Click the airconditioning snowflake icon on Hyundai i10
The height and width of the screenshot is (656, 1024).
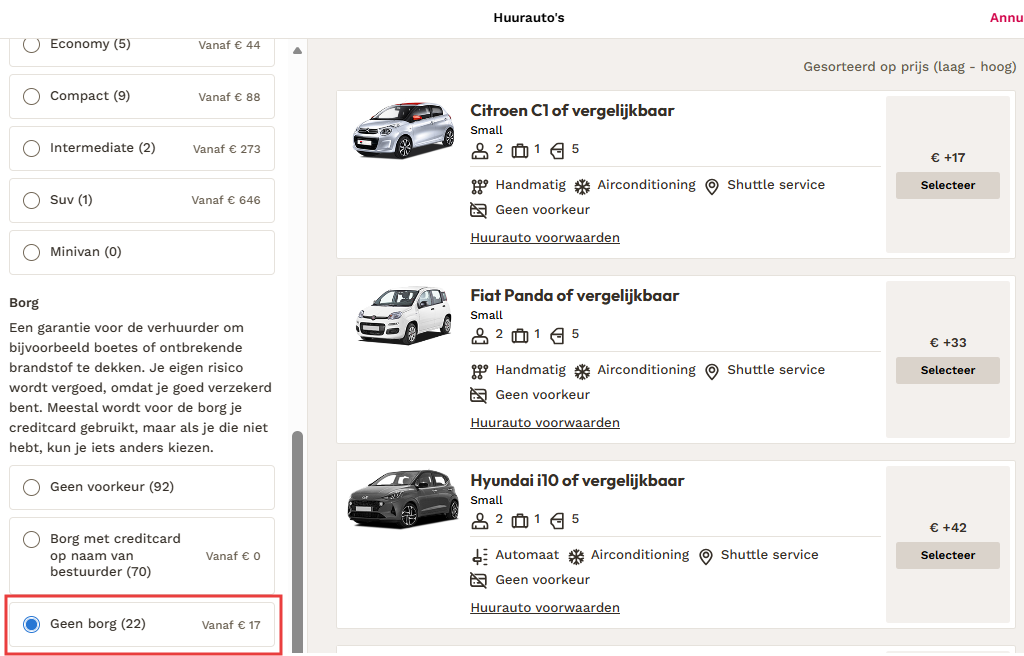[575, 557]
